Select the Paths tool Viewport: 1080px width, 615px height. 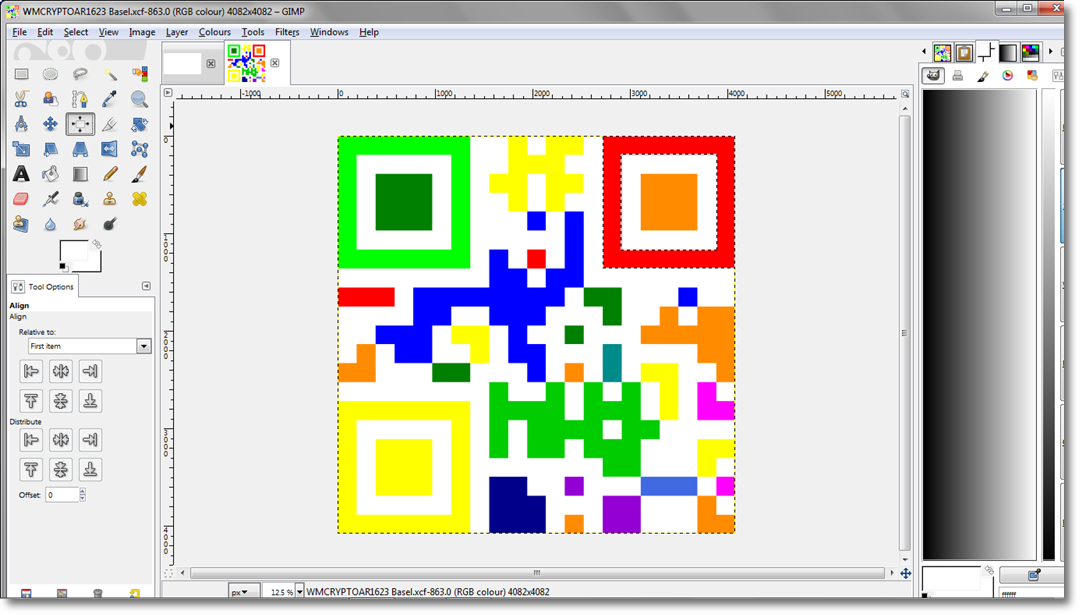pyautogui.click(x=80, y=99)
